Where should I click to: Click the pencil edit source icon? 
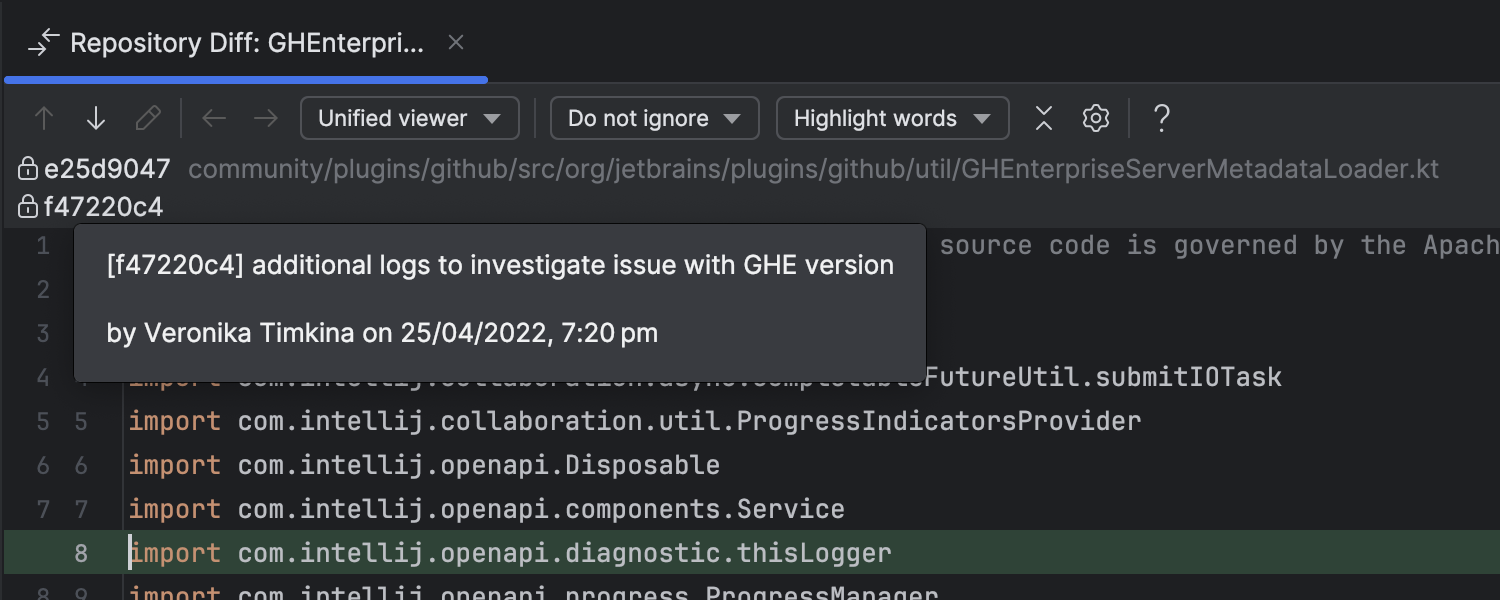tap(148, 119)
